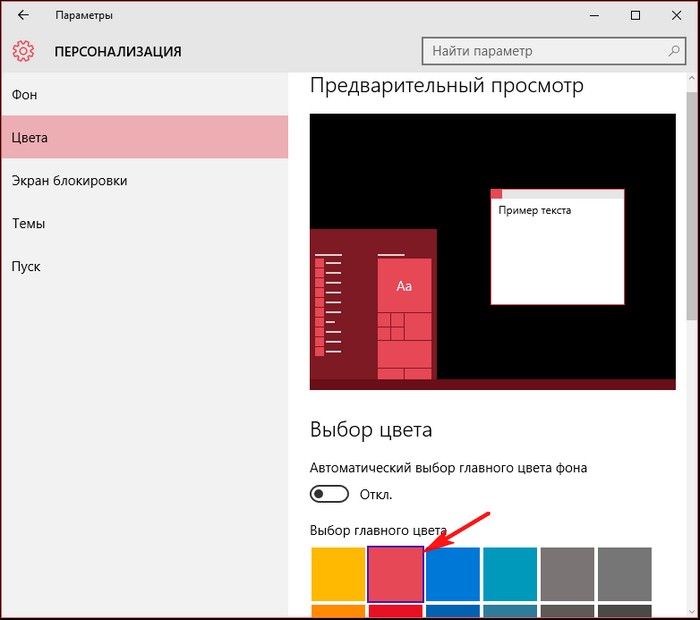Select the highlighted pink-red color swatch
The width and height of the screenshot is (700, 620).
(396, 574)
